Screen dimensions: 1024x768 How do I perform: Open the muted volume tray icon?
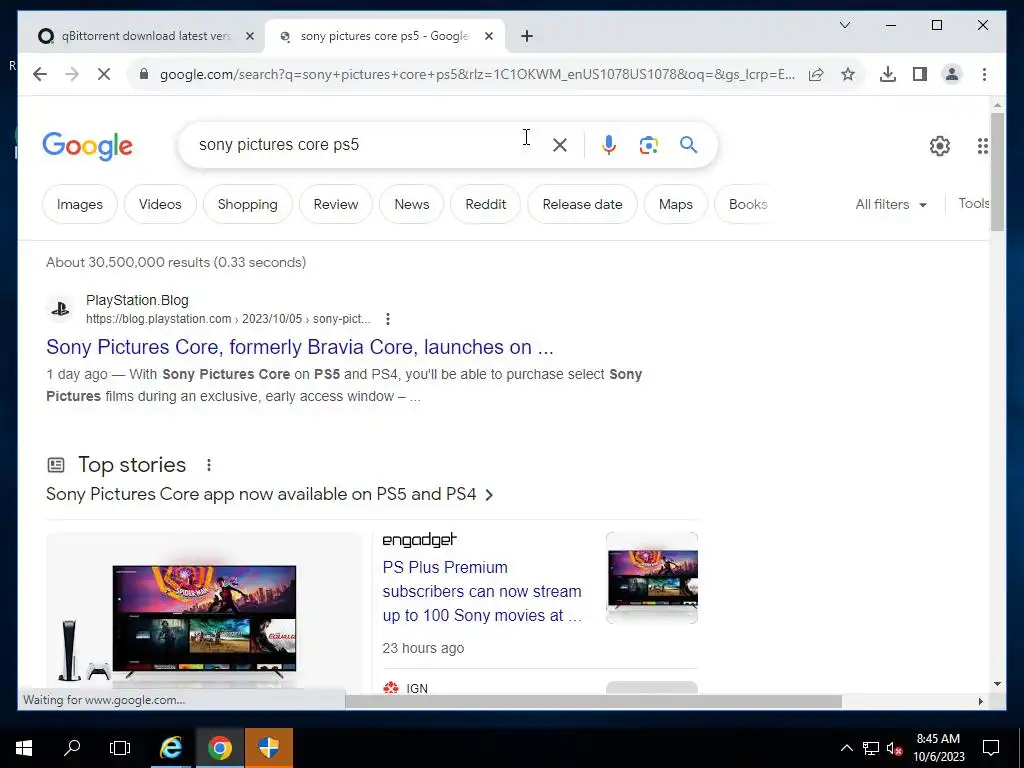tap(895, 748)
